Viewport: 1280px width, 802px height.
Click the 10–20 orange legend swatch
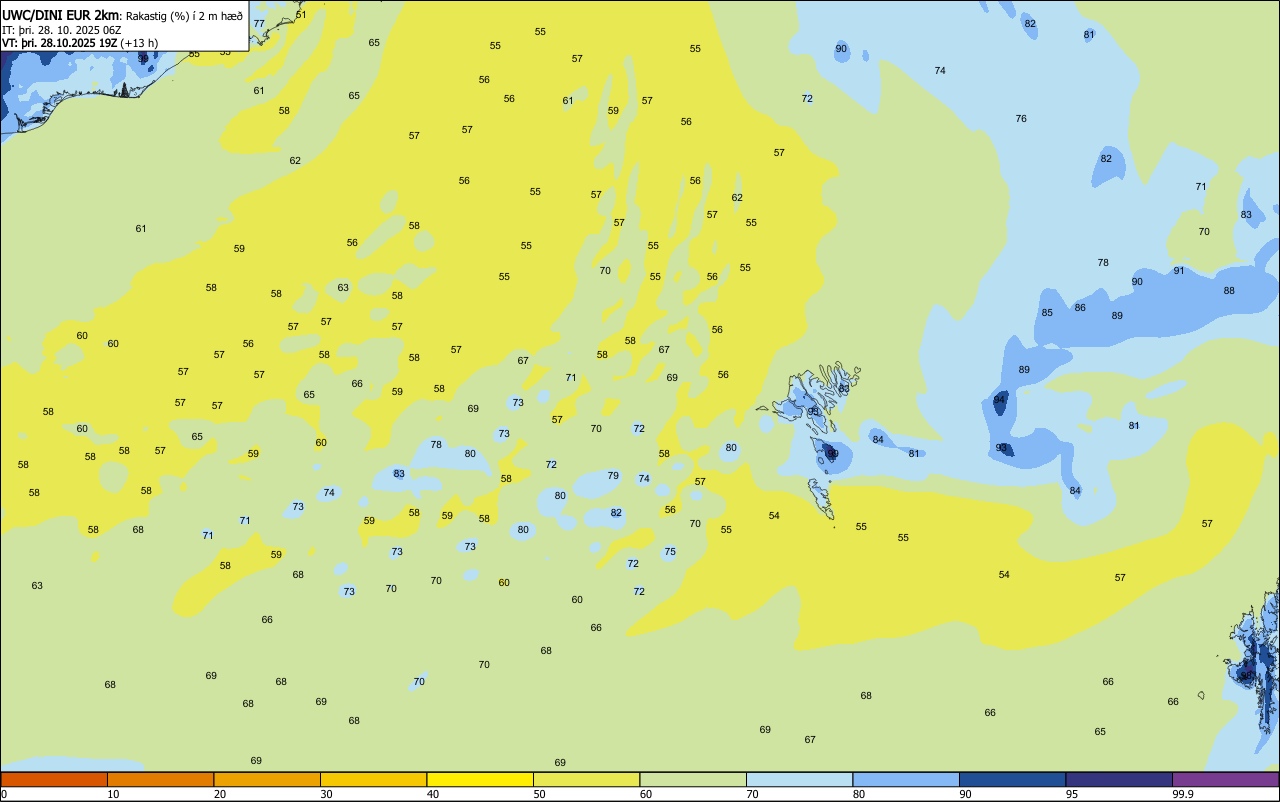pyautogui.click(x=160, y=779)
